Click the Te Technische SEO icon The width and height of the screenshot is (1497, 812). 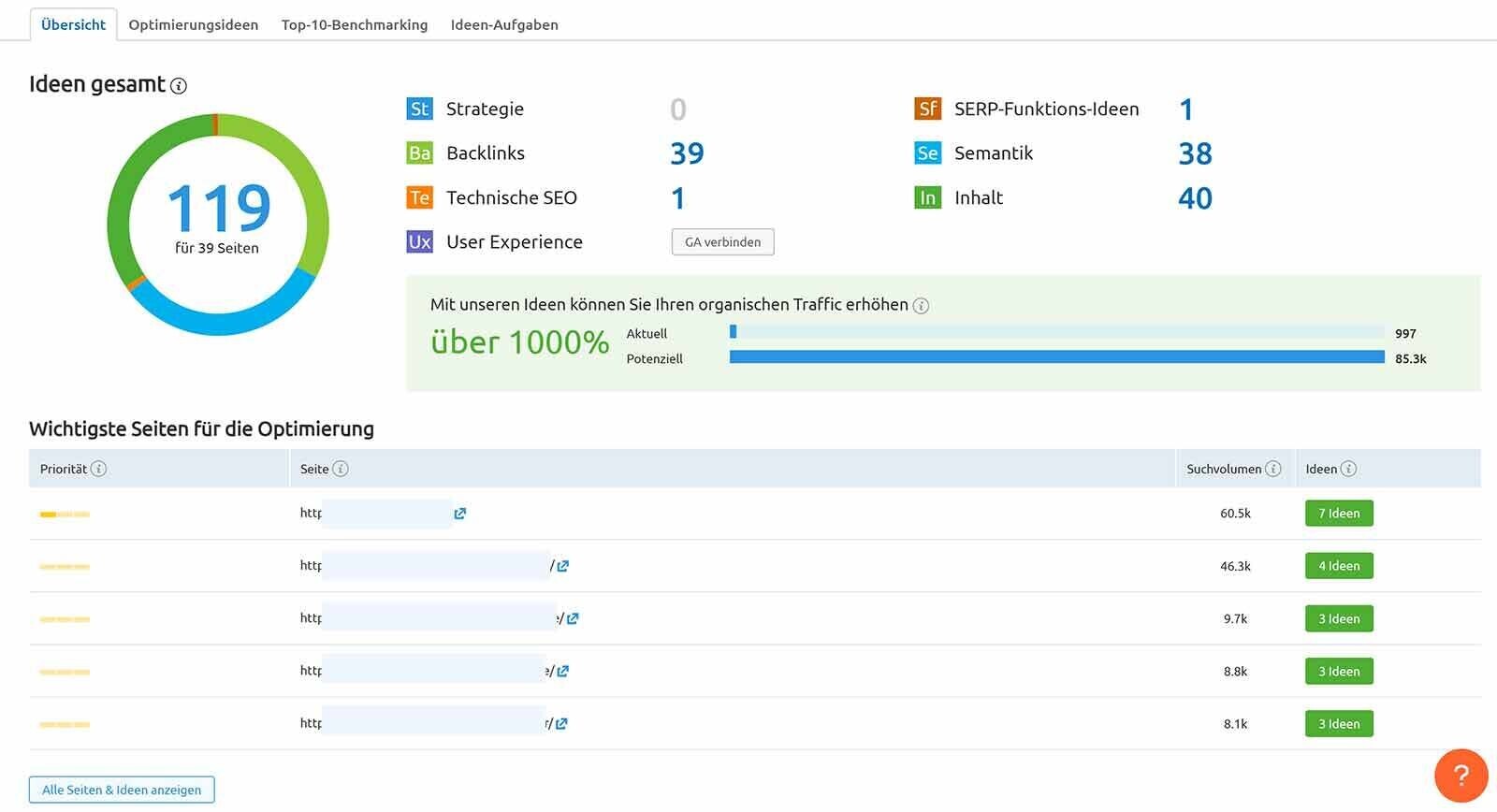click(419, 197)
